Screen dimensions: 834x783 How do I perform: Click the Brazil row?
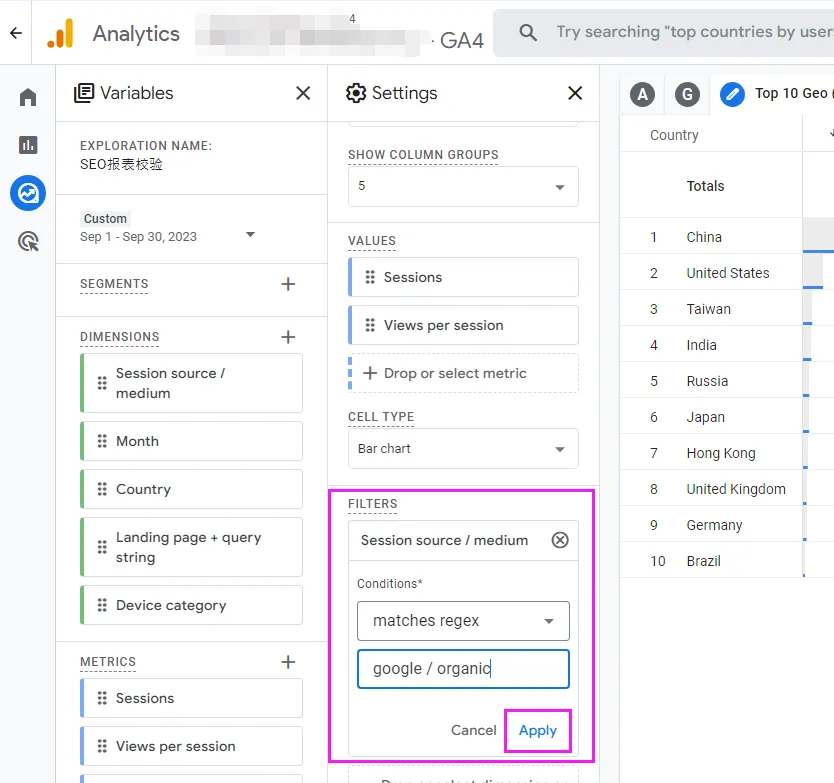click(x=727, y=561)
